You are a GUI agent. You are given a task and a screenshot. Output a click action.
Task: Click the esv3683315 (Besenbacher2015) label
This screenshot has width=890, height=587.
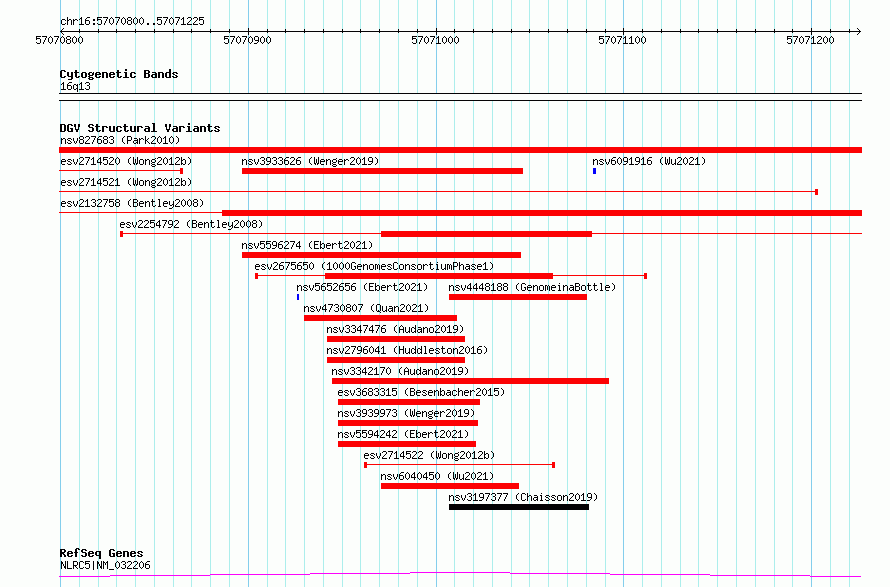(421, 392)
